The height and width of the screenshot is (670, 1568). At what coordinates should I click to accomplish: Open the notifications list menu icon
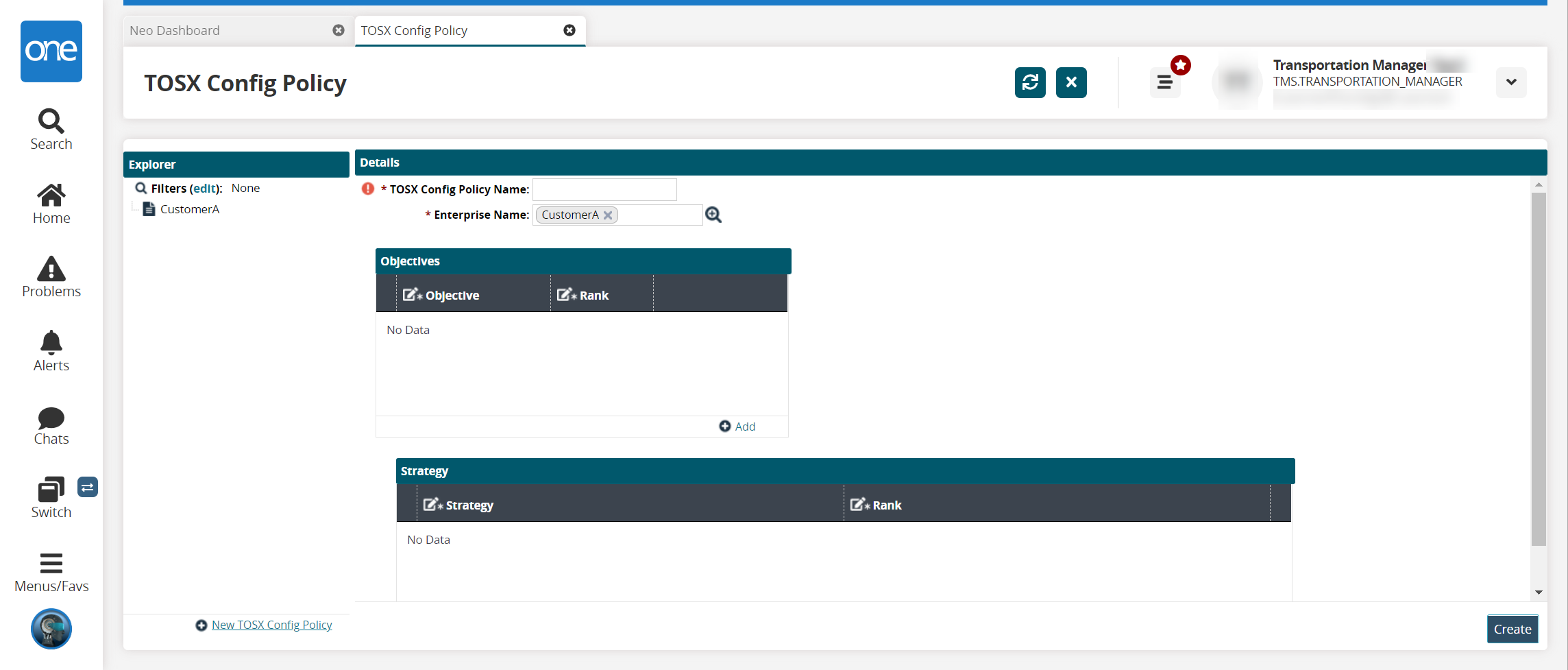(x=1165, y=83)
